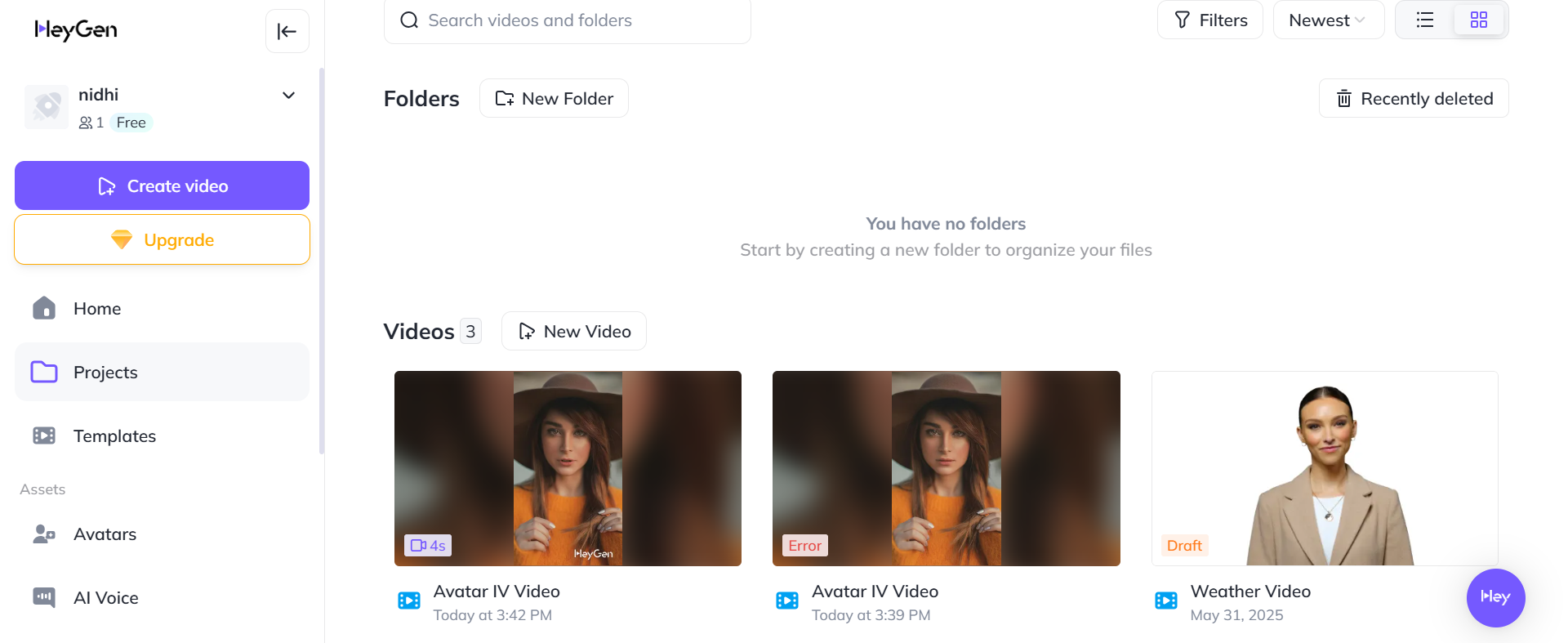
Task: Switch to grid view layout
Action: [1479, 20]
